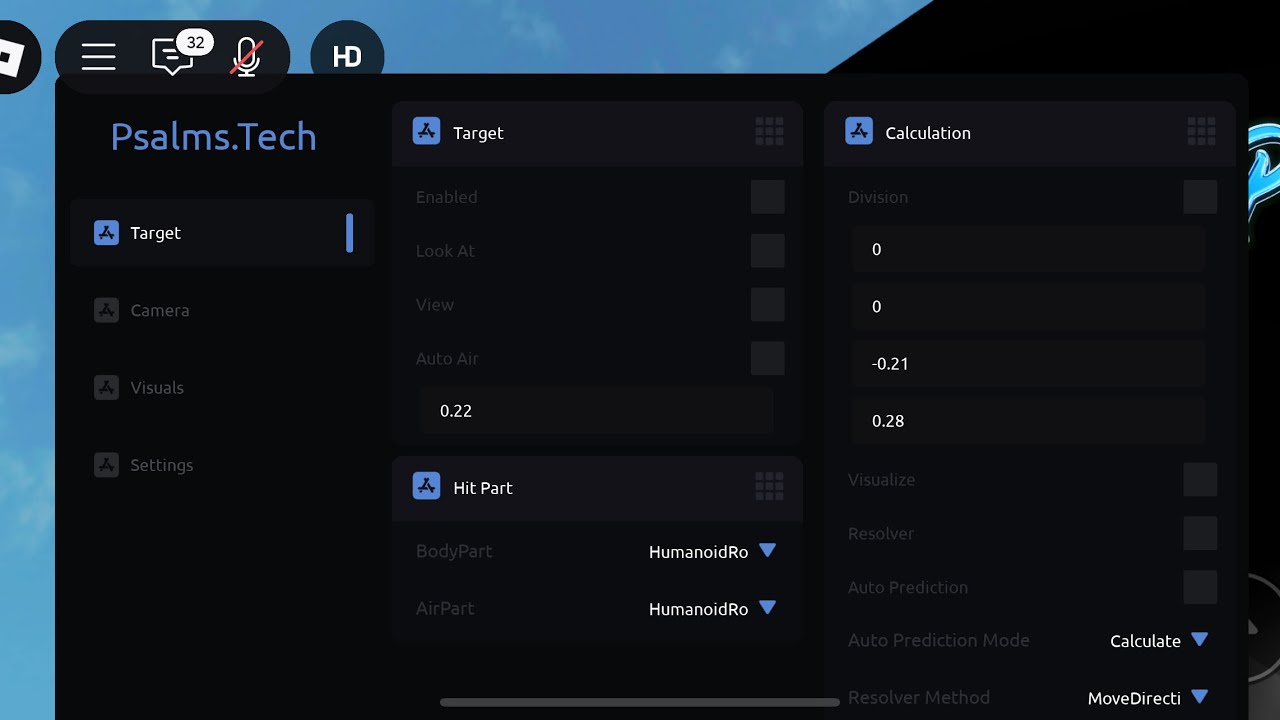Click the 0.28 value field
This screenshot has width=1280, height=720.
pyautogui.click(x=1028, y=420)
